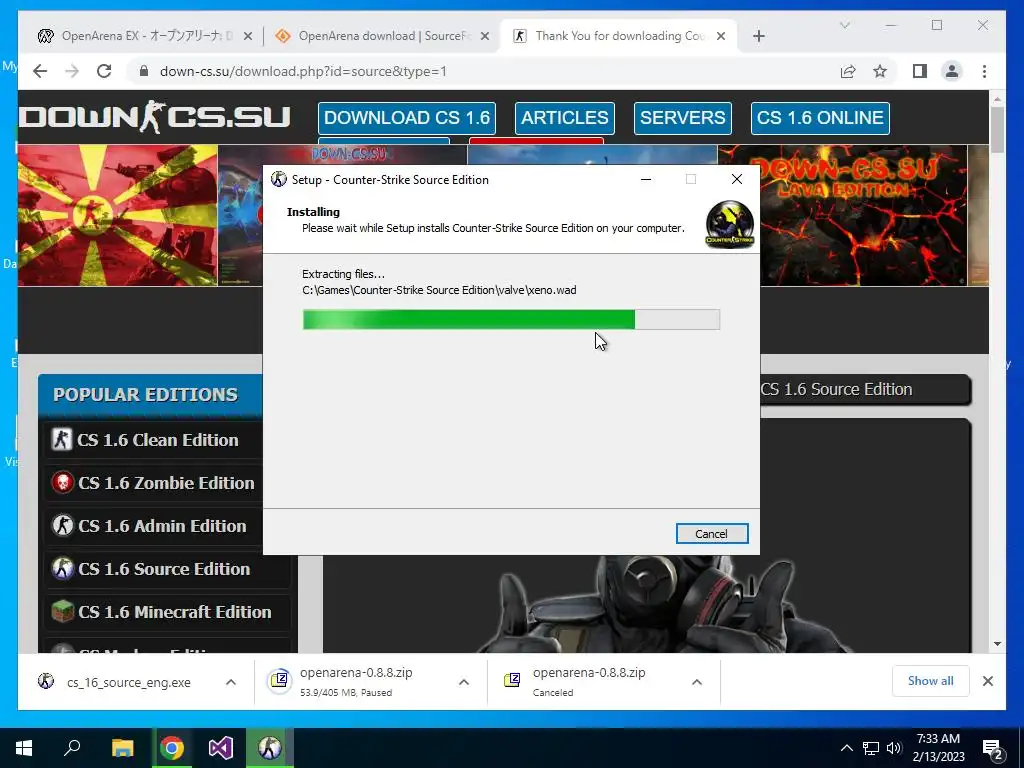The height and width of the screenshot is (768, 1024).
Task: Click the padlock site info icon
Action: click(144, 71)
